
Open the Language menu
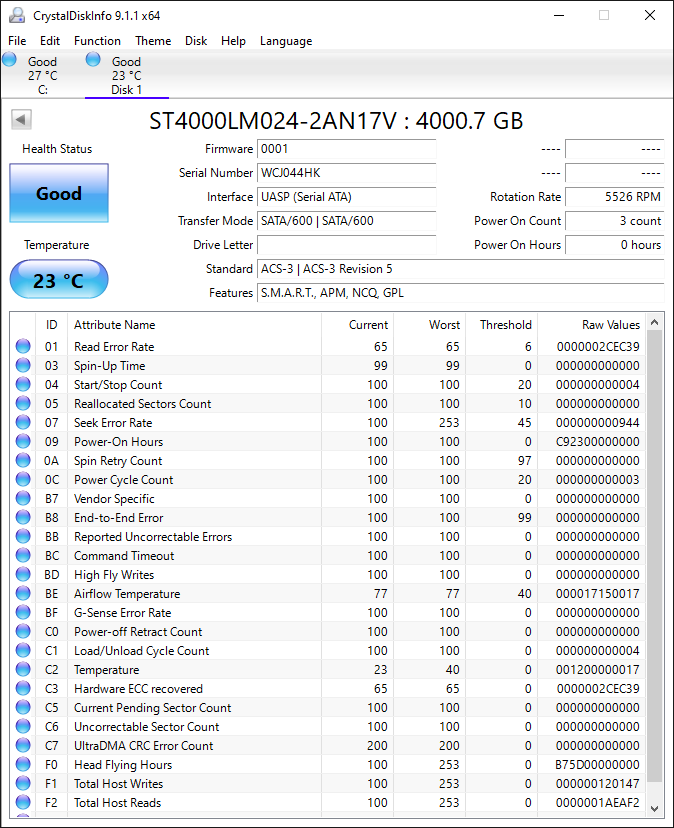click(286, 41)
